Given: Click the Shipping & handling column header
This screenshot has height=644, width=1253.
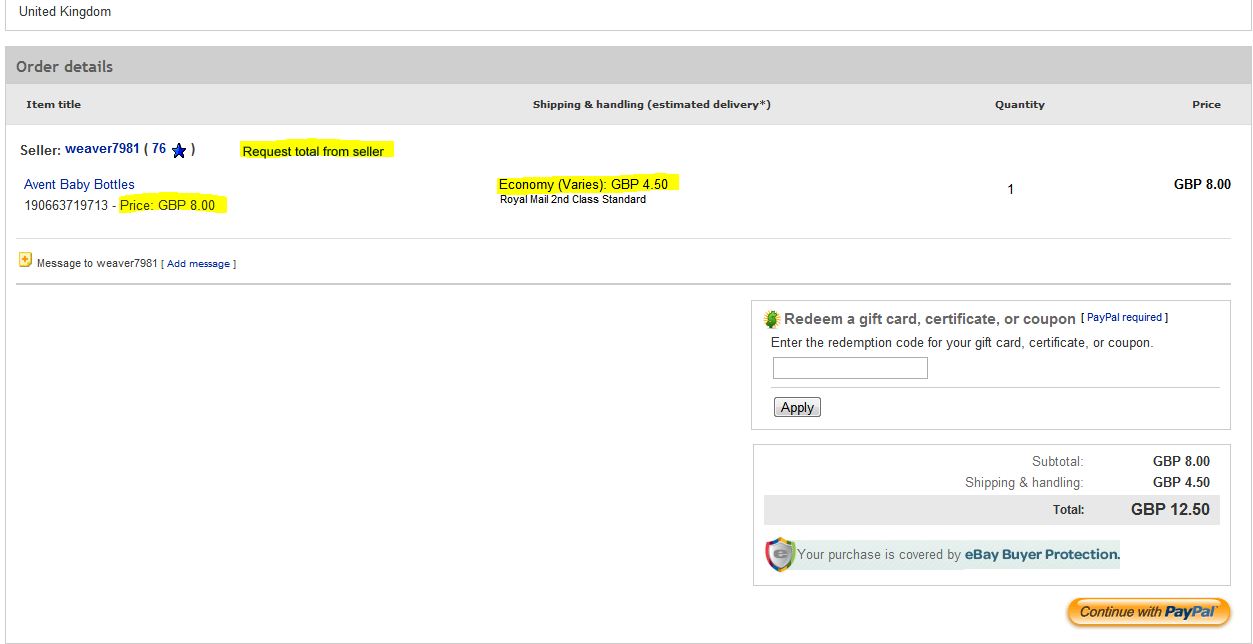Looking at the screenshot, I should (652, 104).
